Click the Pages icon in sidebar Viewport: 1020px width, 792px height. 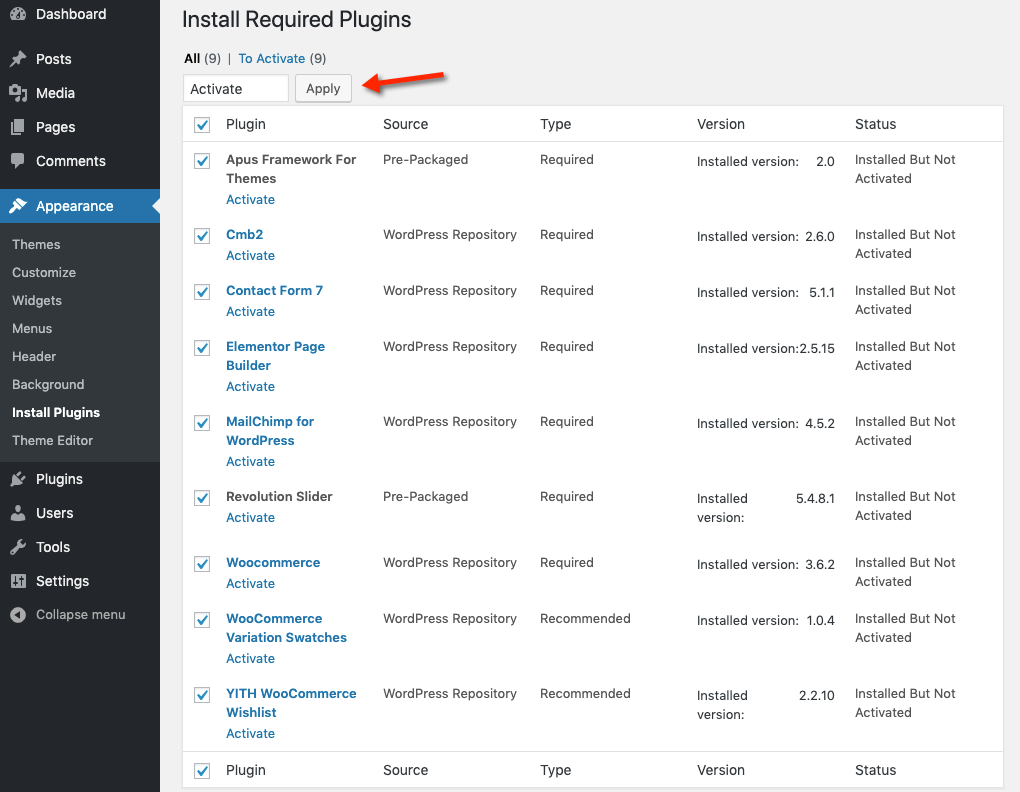[x=18, y=127]
